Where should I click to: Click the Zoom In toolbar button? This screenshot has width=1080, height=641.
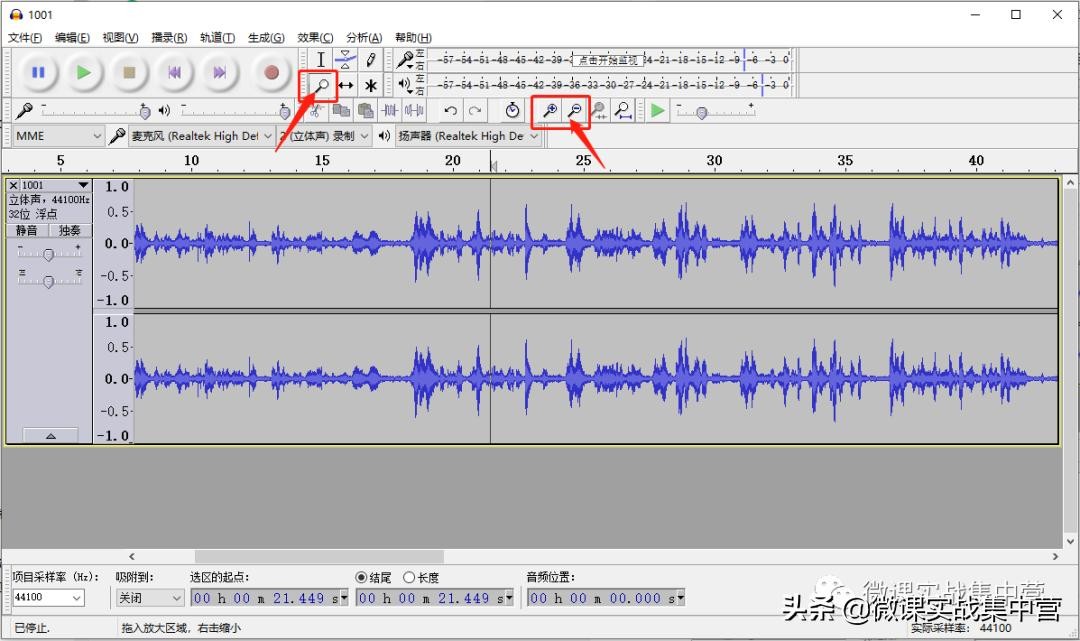548,111
